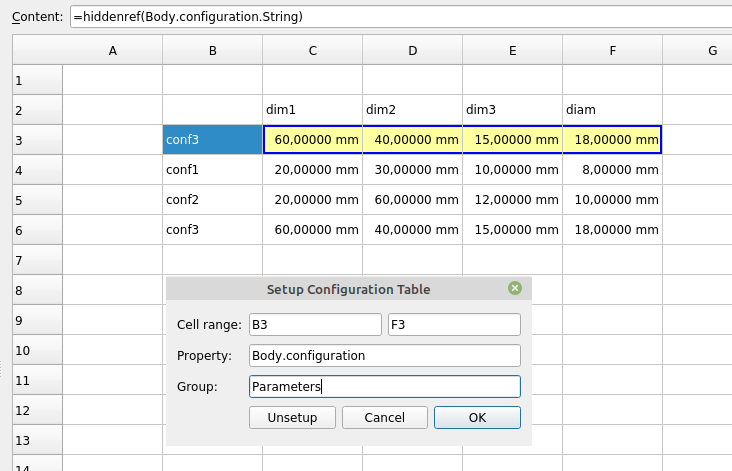The height and width of the screenshot is (471, 732).
Task: Select column A header
Action: (x=112, y=50)
